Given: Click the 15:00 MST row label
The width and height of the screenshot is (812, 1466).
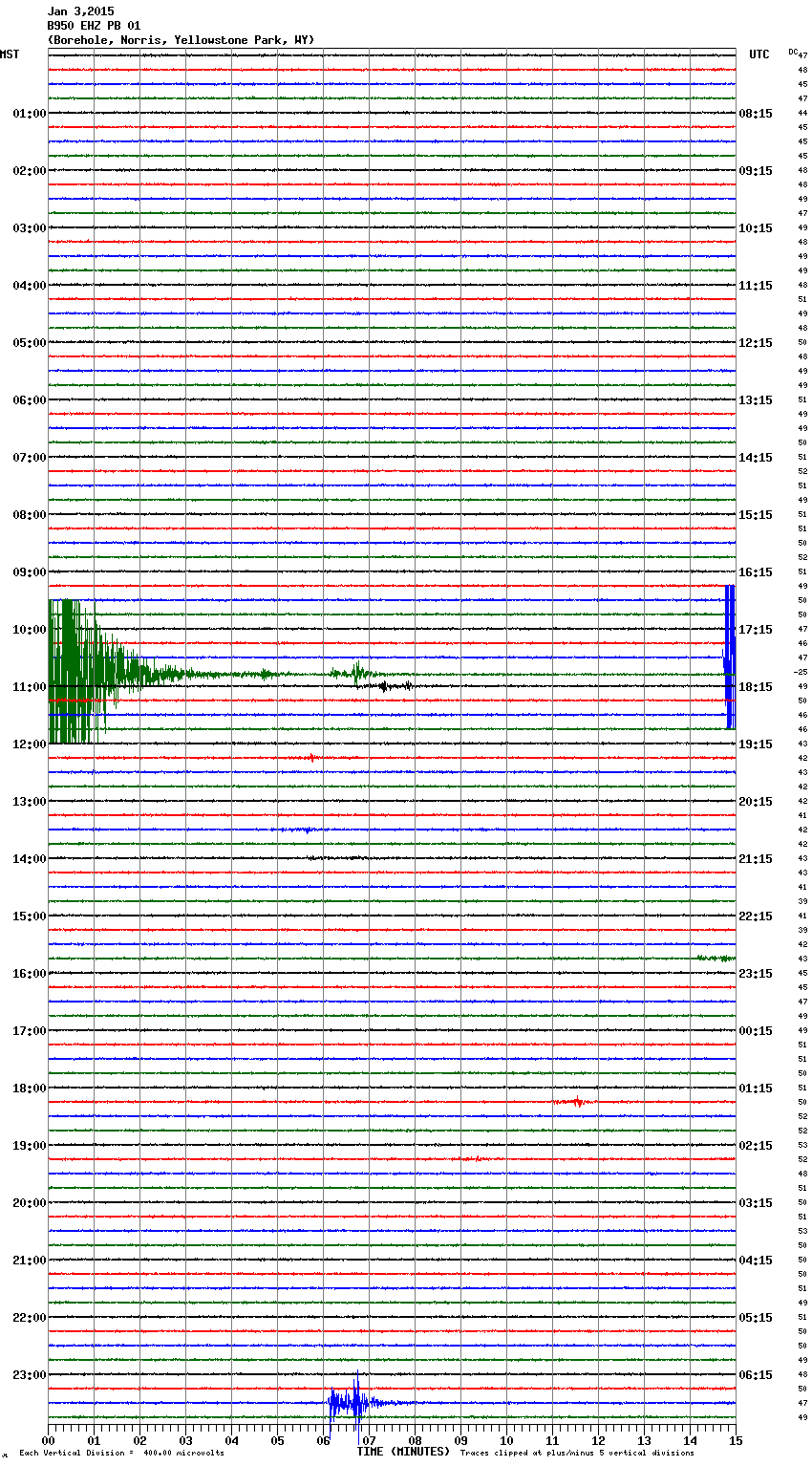Looking at the screenshot, I should tap(30, 916).
